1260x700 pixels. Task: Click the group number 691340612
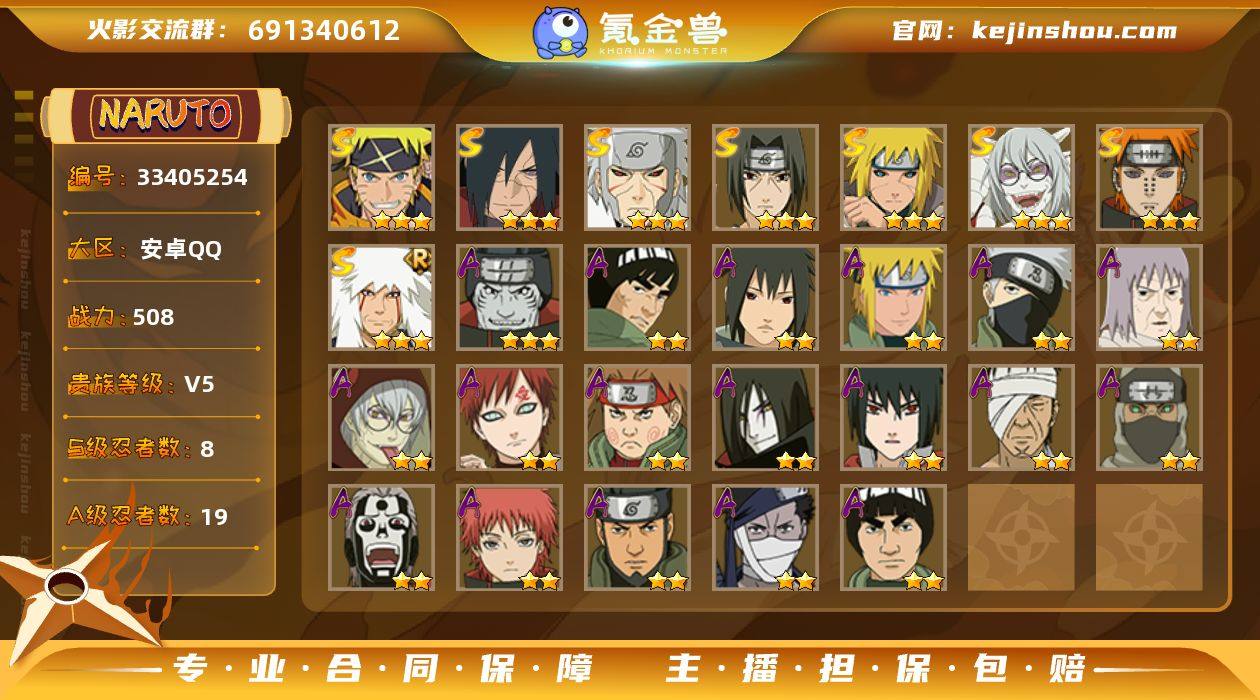pos(324,30)
